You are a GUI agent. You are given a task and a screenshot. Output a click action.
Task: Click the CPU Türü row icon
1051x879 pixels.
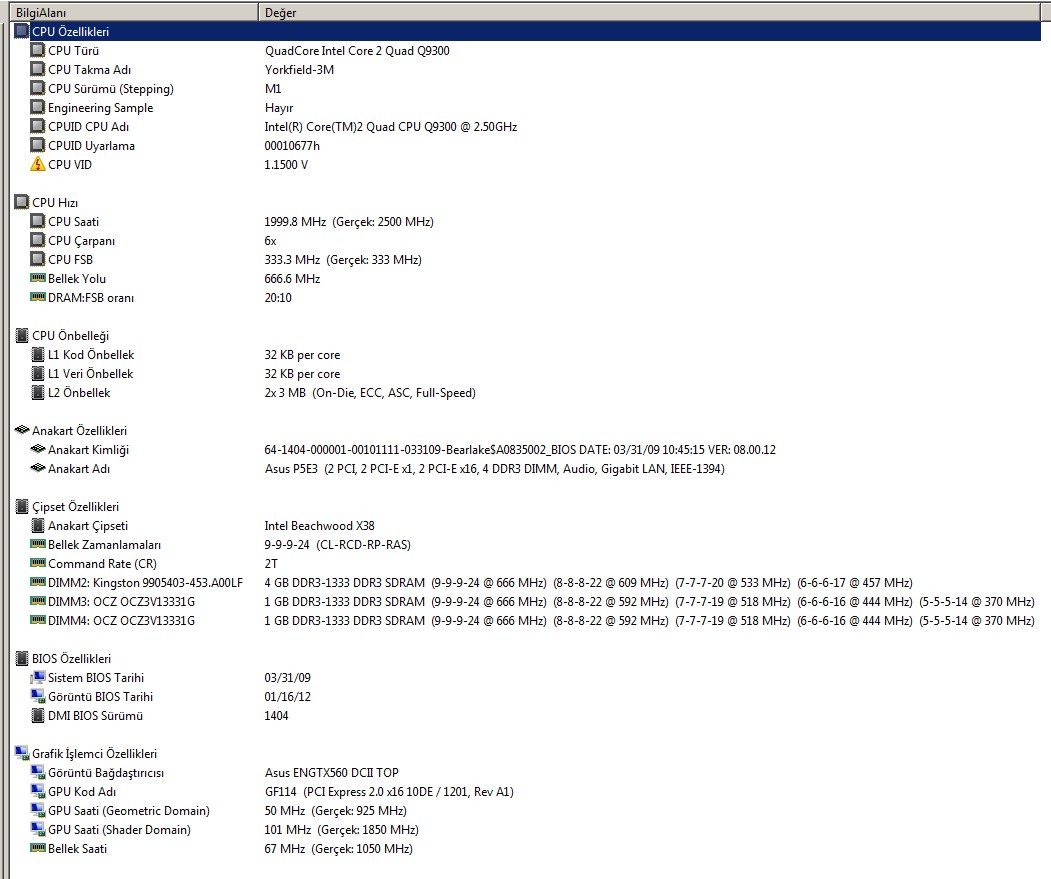(x=38, y=50)
